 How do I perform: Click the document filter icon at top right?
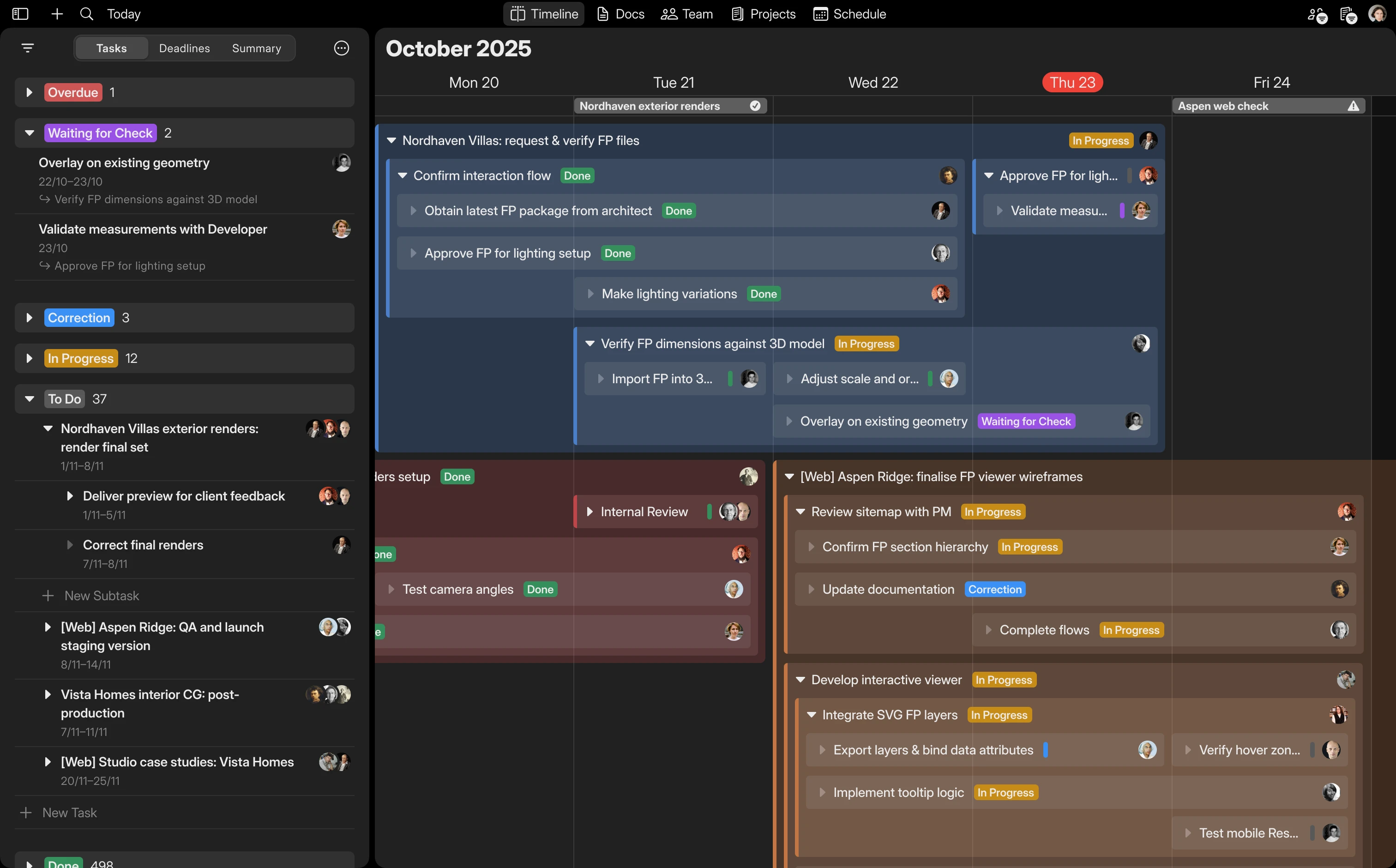pos(1348,15)
